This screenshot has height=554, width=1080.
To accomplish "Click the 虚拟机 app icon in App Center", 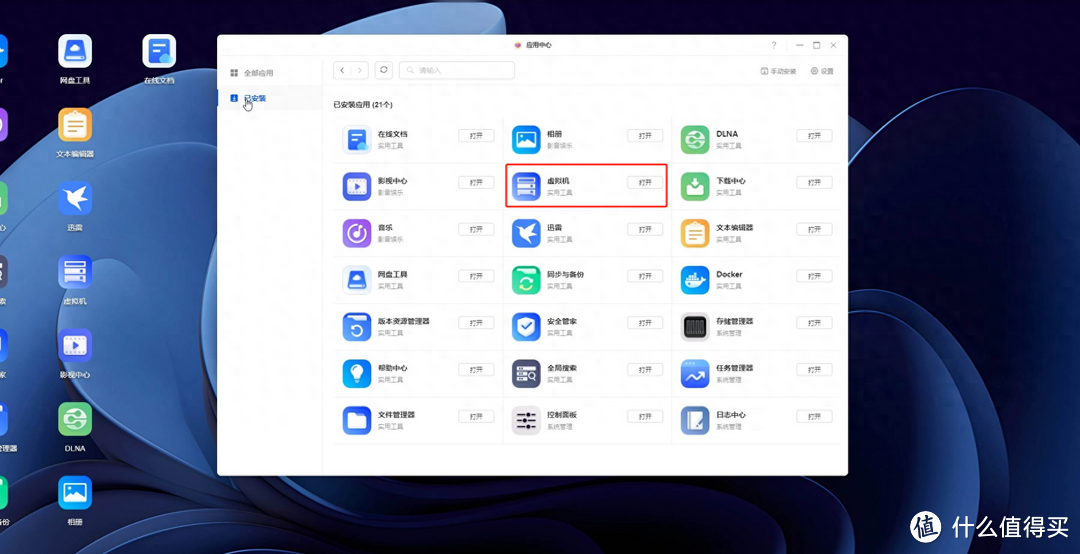I will pyautogui.click(x=526, y=186).
